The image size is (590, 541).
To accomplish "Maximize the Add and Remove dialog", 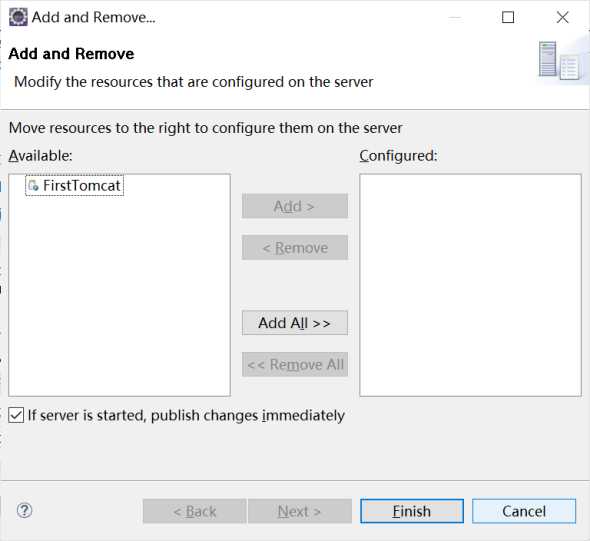I will tap(508, 17).
